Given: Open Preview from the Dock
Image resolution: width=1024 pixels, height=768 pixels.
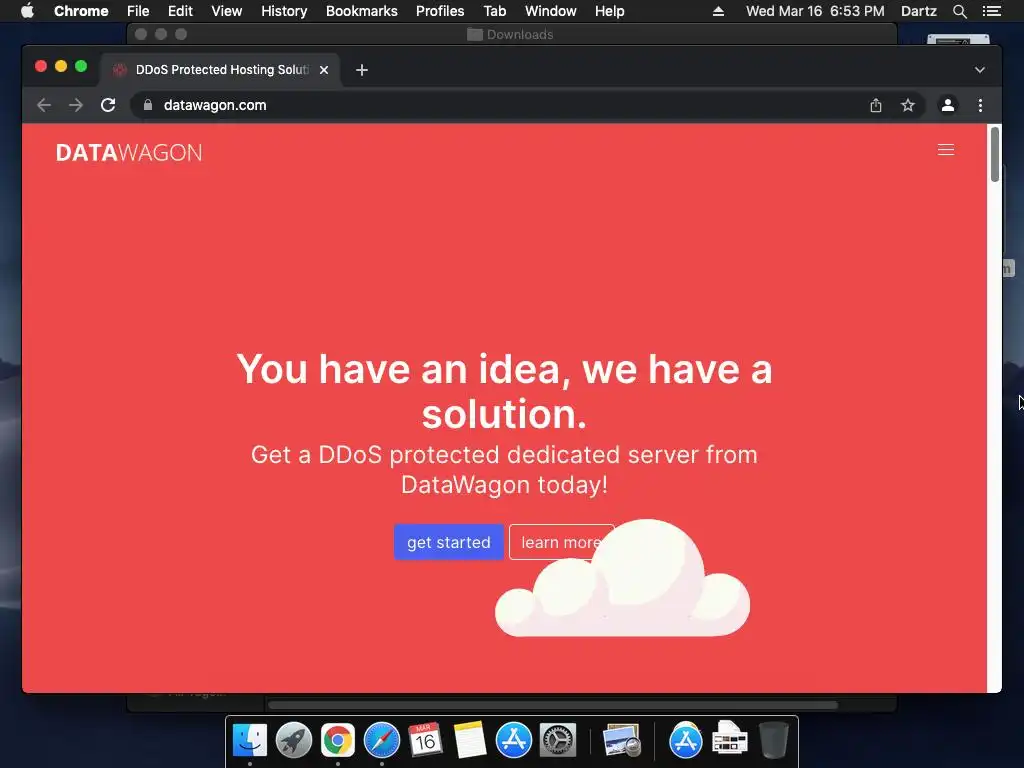Looking at the screenshot, I should 621,740.
